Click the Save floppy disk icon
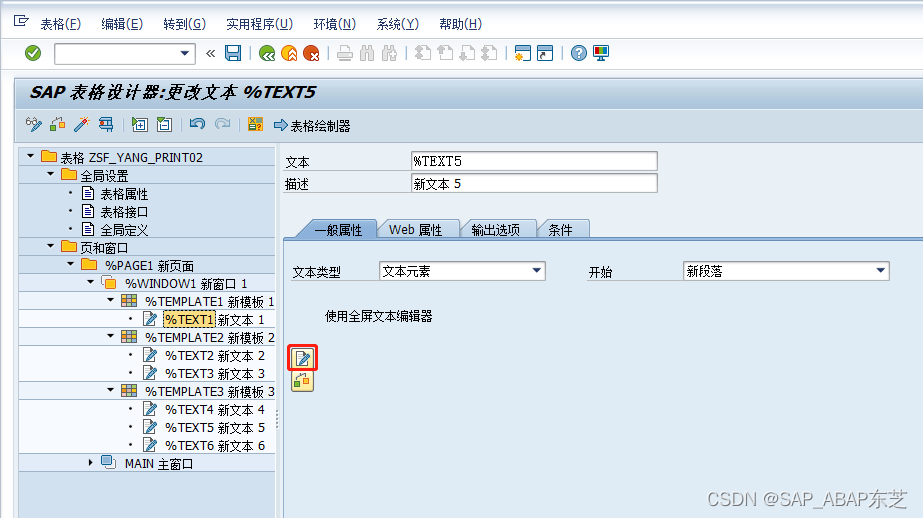The width and height of the screenshot is (923, 518). (233, 54)
